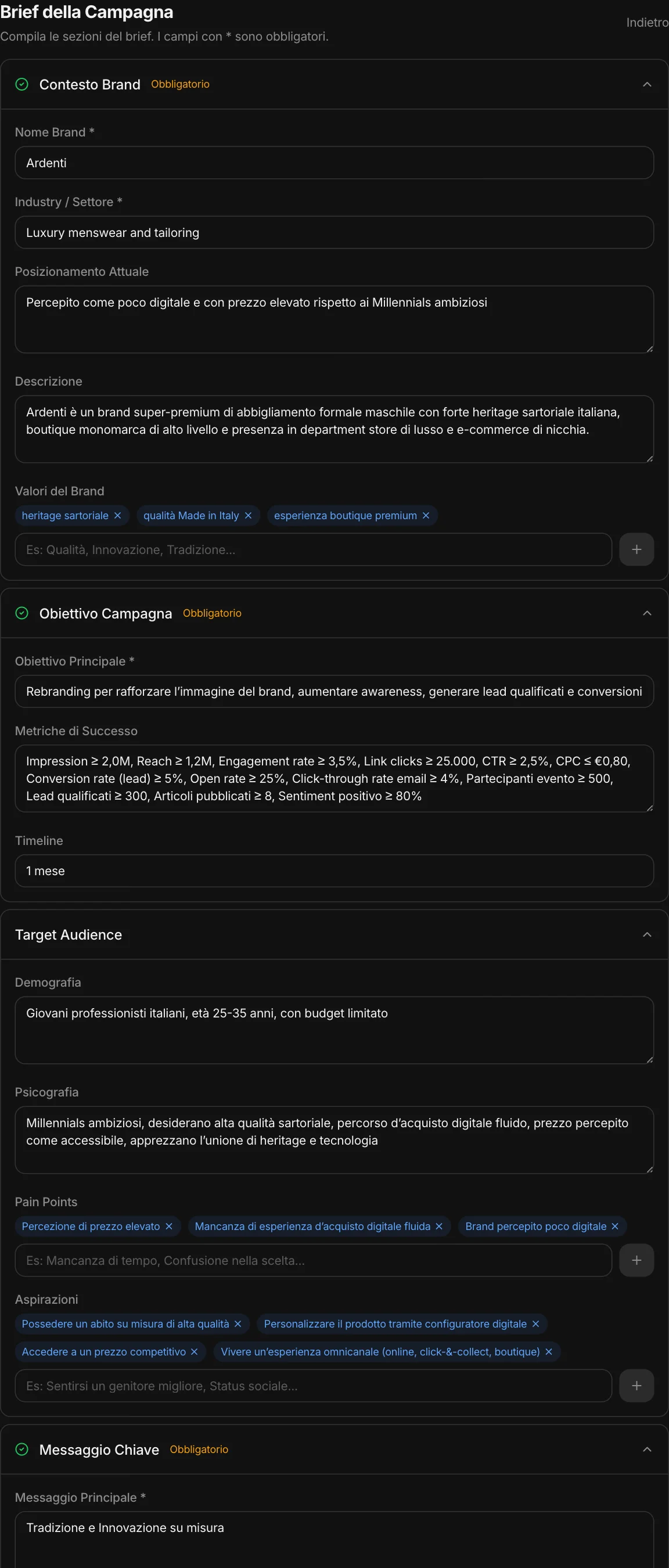
Task: Edit the Nome Brand field
Action: tap(334, 163)
